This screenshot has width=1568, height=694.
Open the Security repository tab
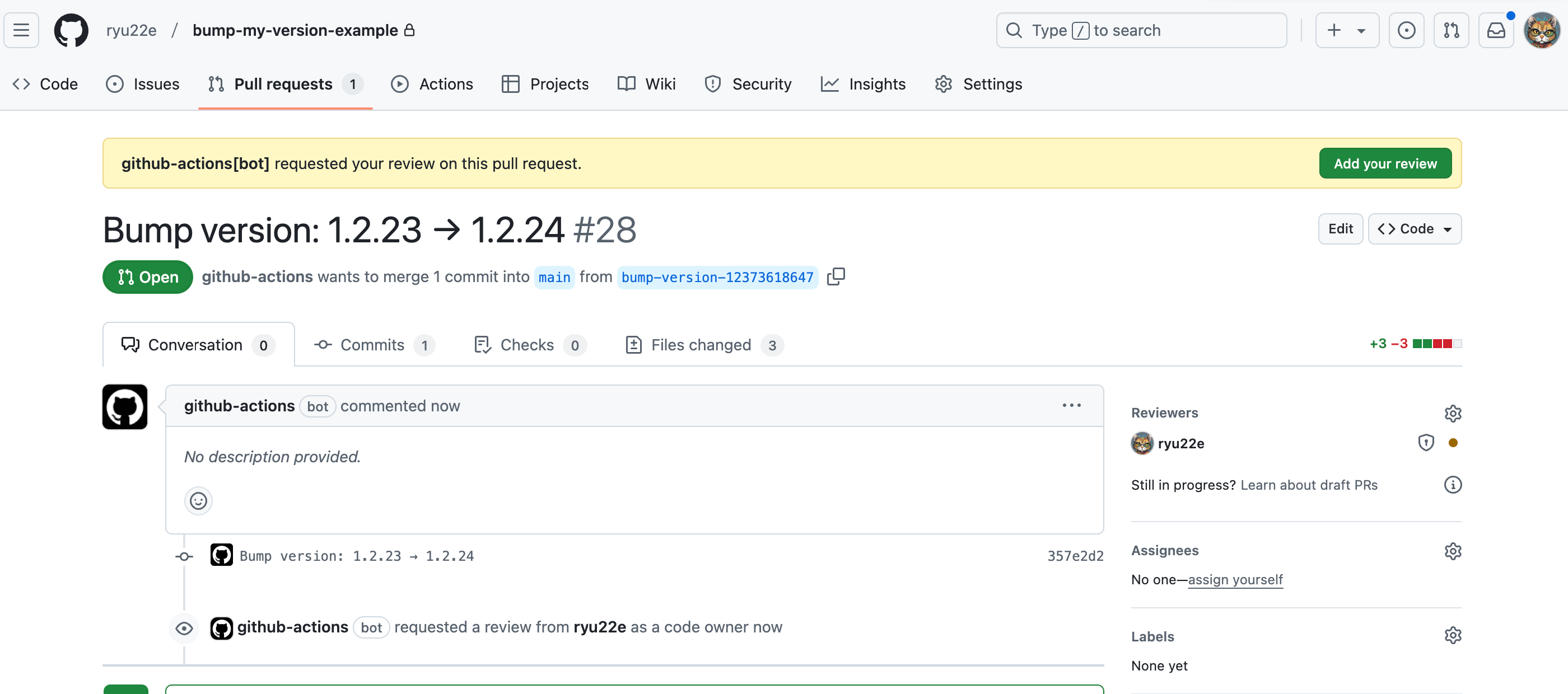[748, 84]
